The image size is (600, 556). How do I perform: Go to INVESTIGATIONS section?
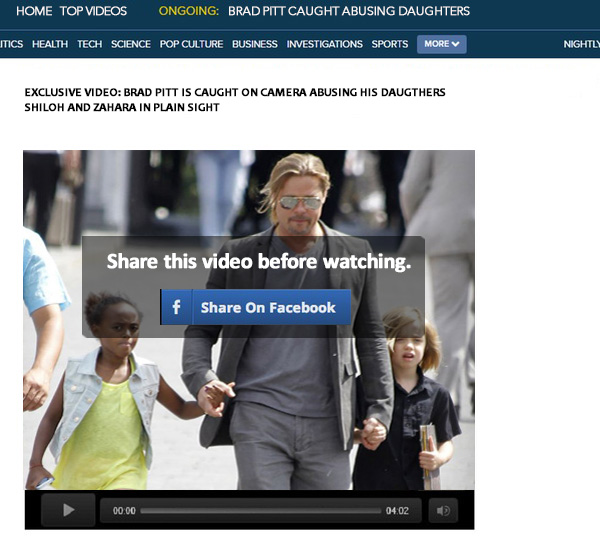[x=324, y=44]
